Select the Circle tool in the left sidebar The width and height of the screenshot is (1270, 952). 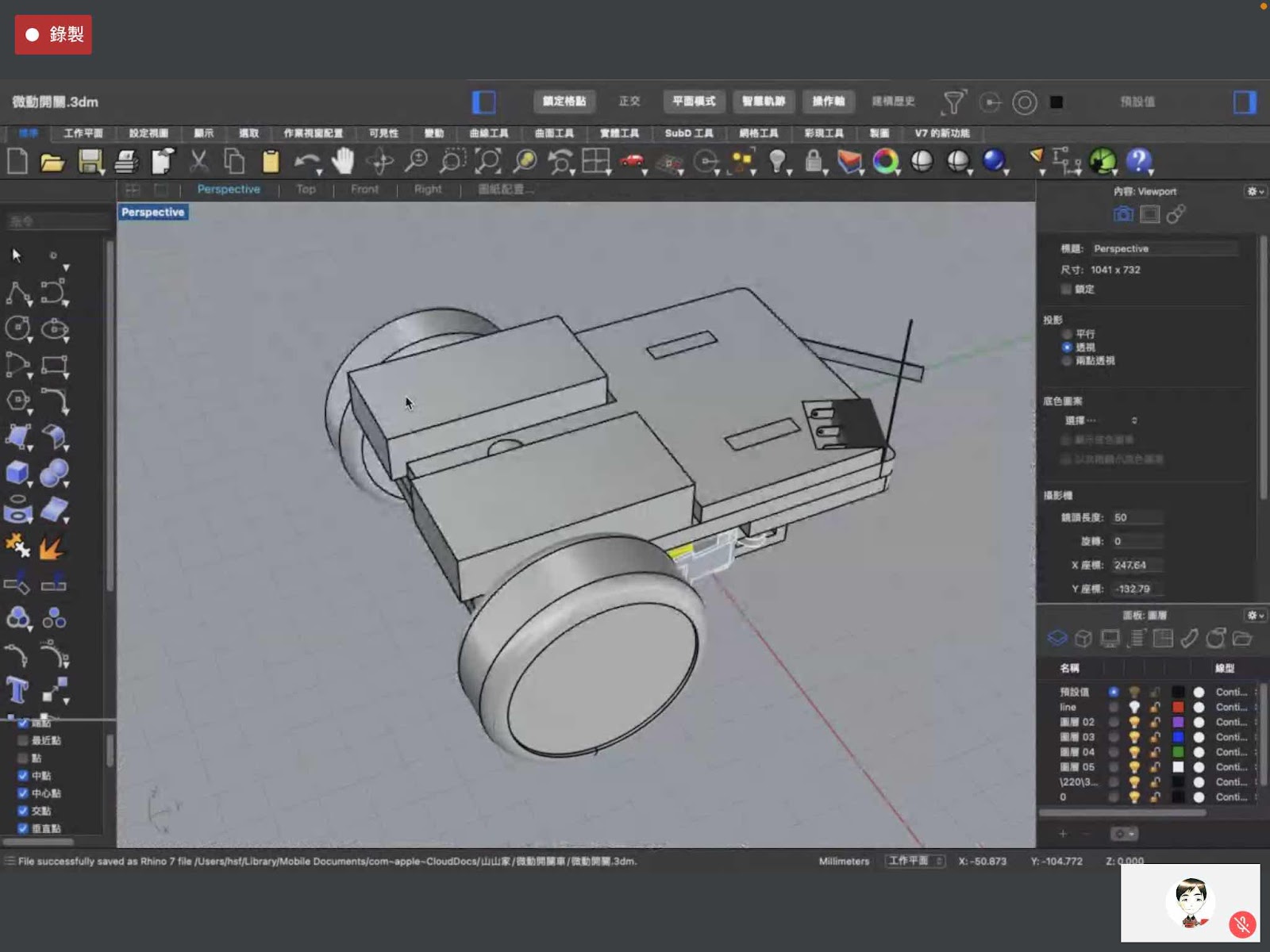pyautogui.click(x=17, y=328)
